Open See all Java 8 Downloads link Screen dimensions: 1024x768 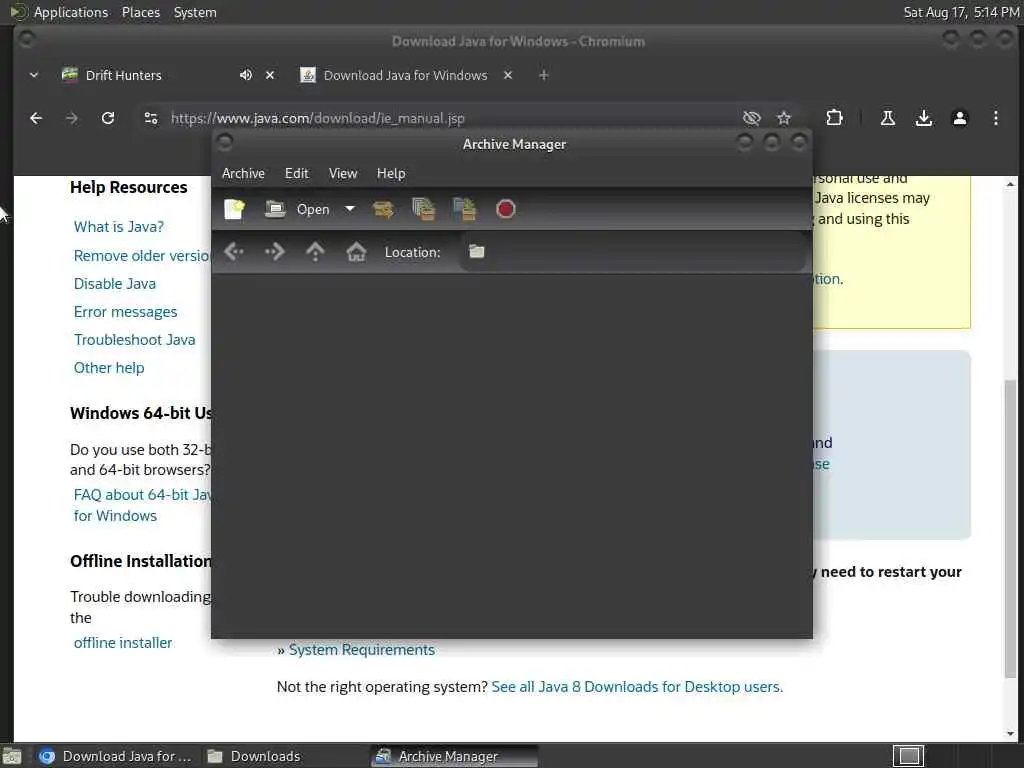tap(637, 686)
